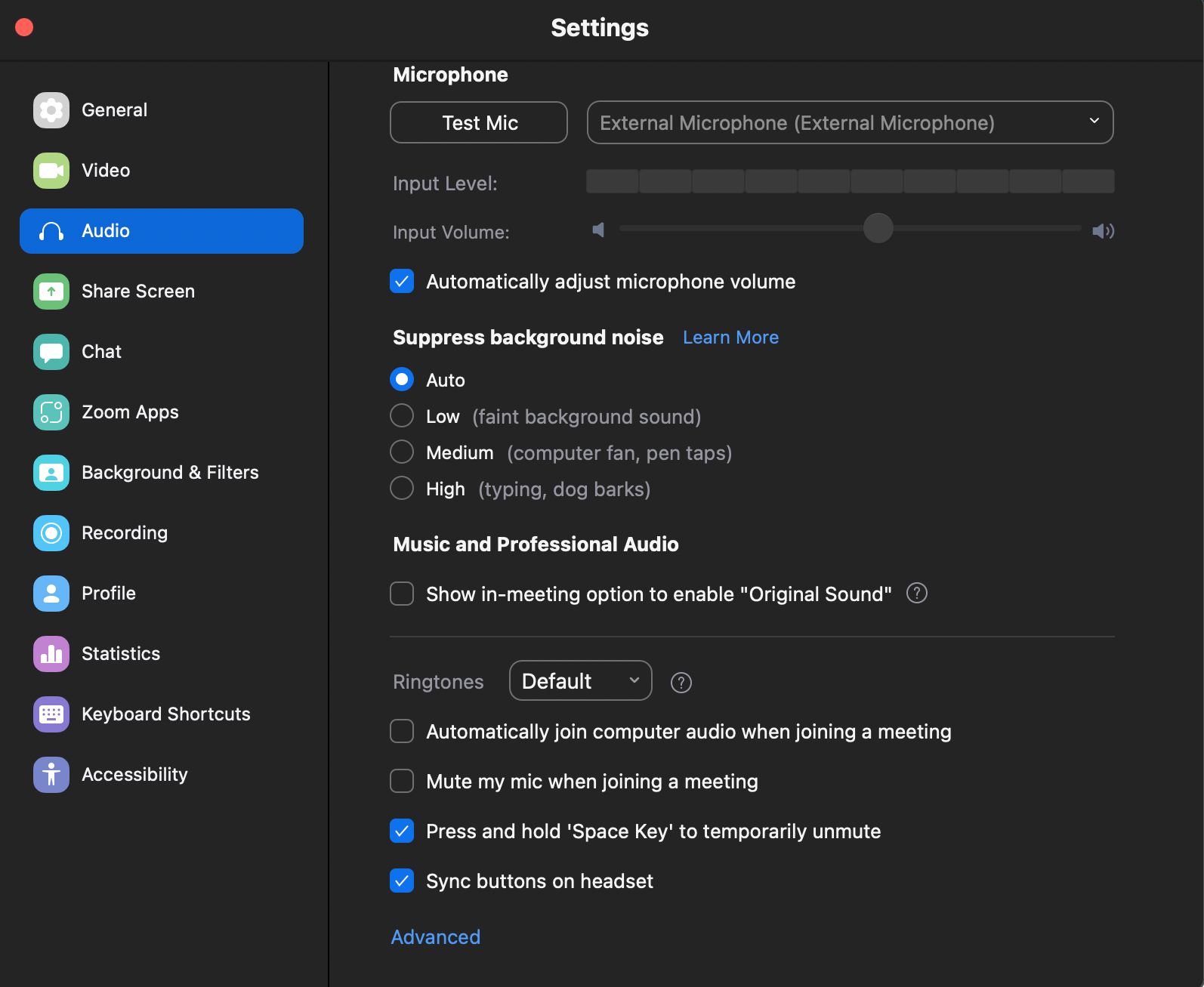The image size is (1204, 987).
Task: Click the Keyboard Shortcuts keyboard icon
Action: tap(51, 714)
